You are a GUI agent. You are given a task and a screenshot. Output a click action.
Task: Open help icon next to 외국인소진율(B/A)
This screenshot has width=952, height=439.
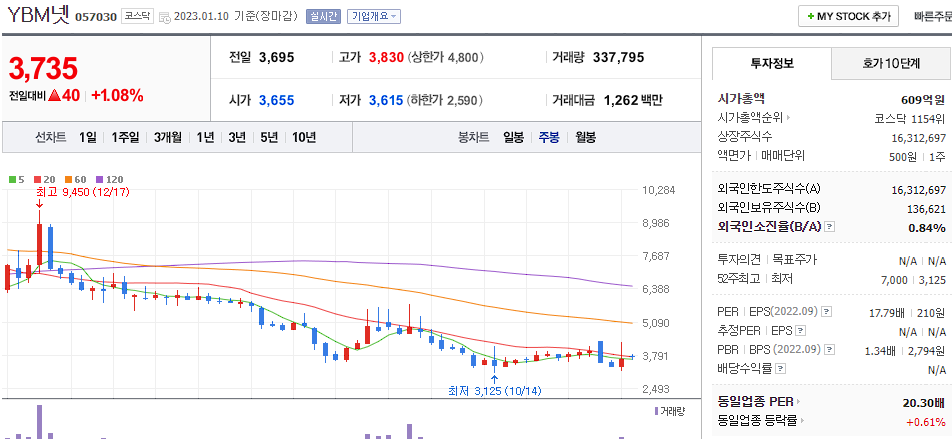830,227
